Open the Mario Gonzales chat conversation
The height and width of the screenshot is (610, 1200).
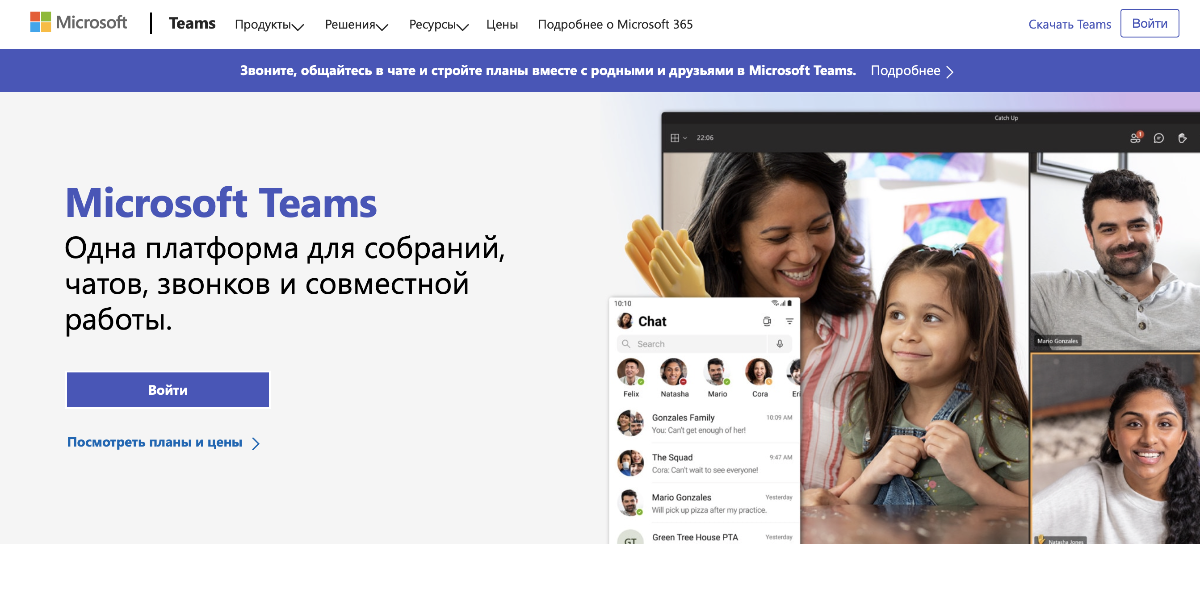tap(705, 503)
